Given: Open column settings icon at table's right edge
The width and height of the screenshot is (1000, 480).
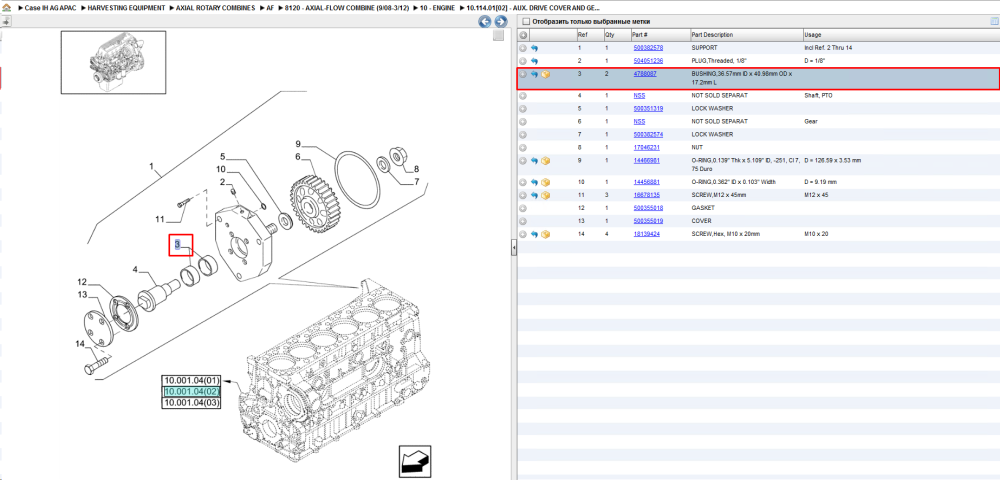Looking at the screenshot, I should pos(994,21).
